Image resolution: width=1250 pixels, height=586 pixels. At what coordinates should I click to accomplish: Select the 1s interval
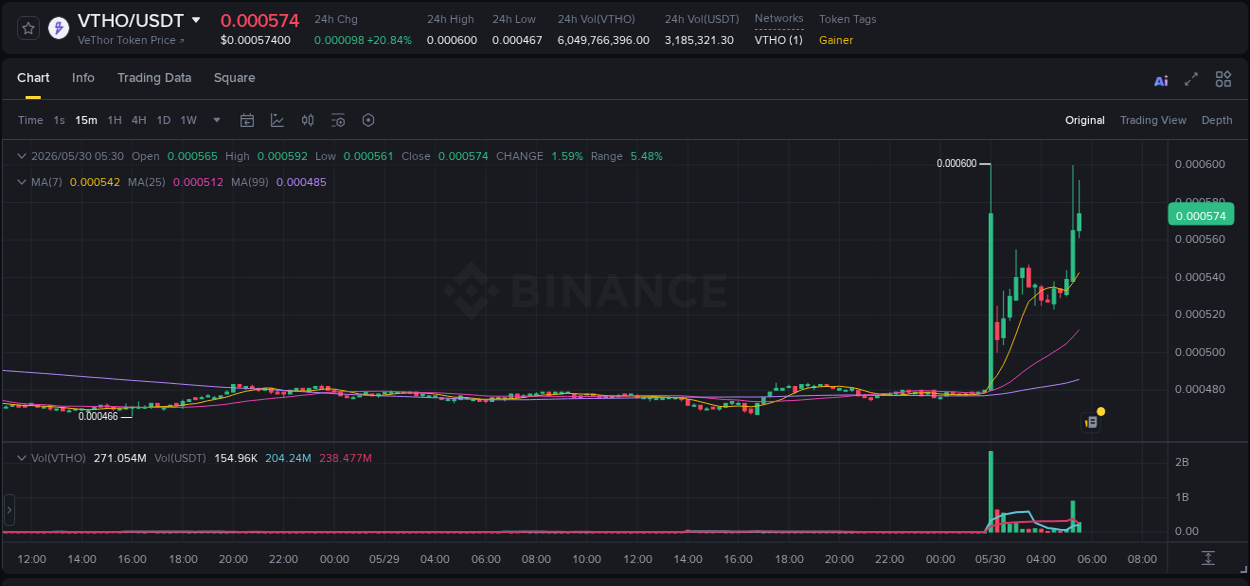tap(59, 120)
